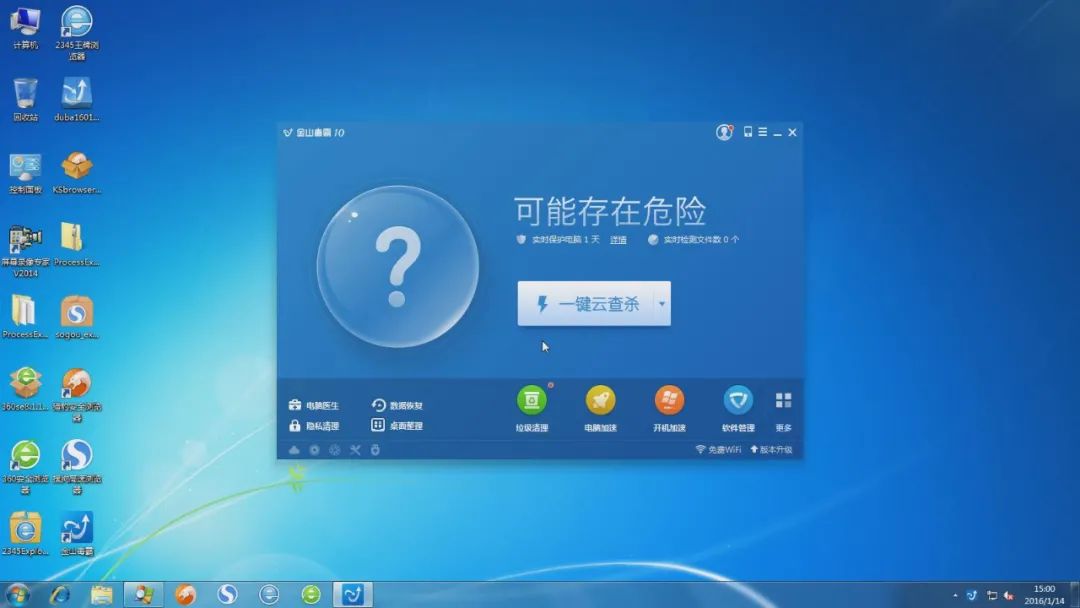This screenshot has width=1080, height=608.
Task: Click Sogou browser taskbar icon
Action: click(227, 594)
